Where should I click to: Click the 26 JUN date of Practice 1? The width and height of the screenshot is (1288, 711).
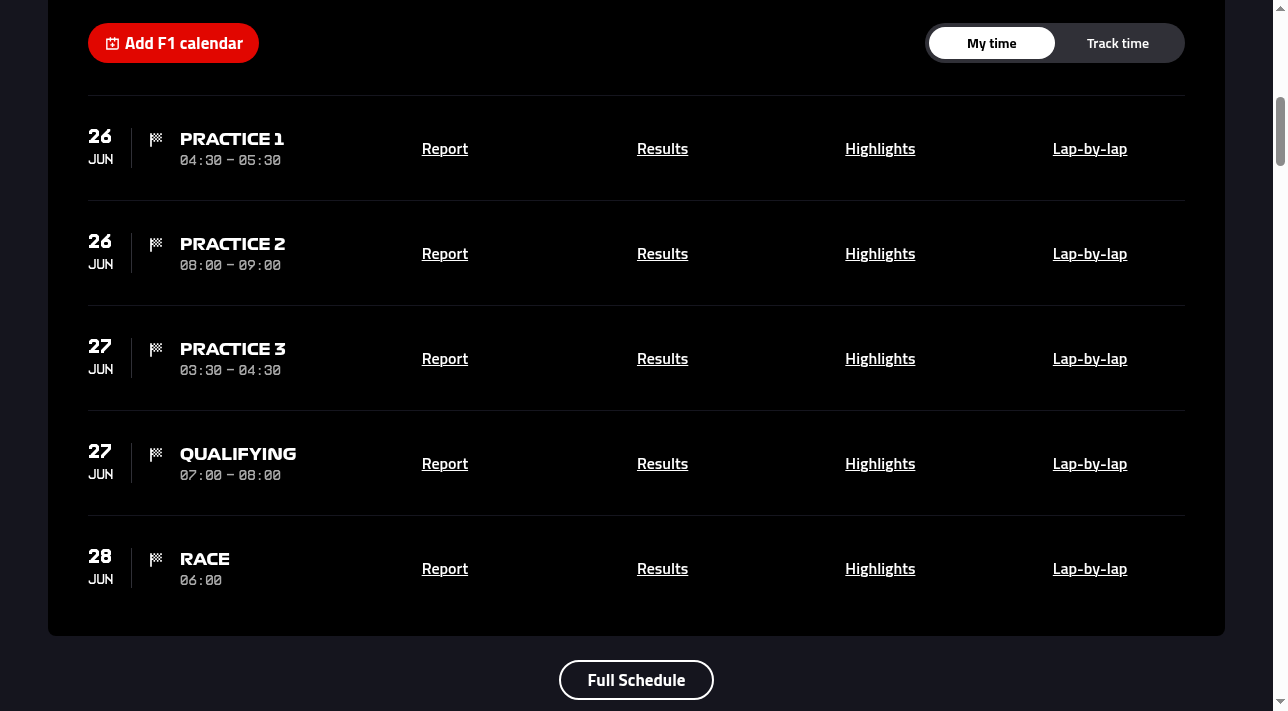click(x=100, y=147)
